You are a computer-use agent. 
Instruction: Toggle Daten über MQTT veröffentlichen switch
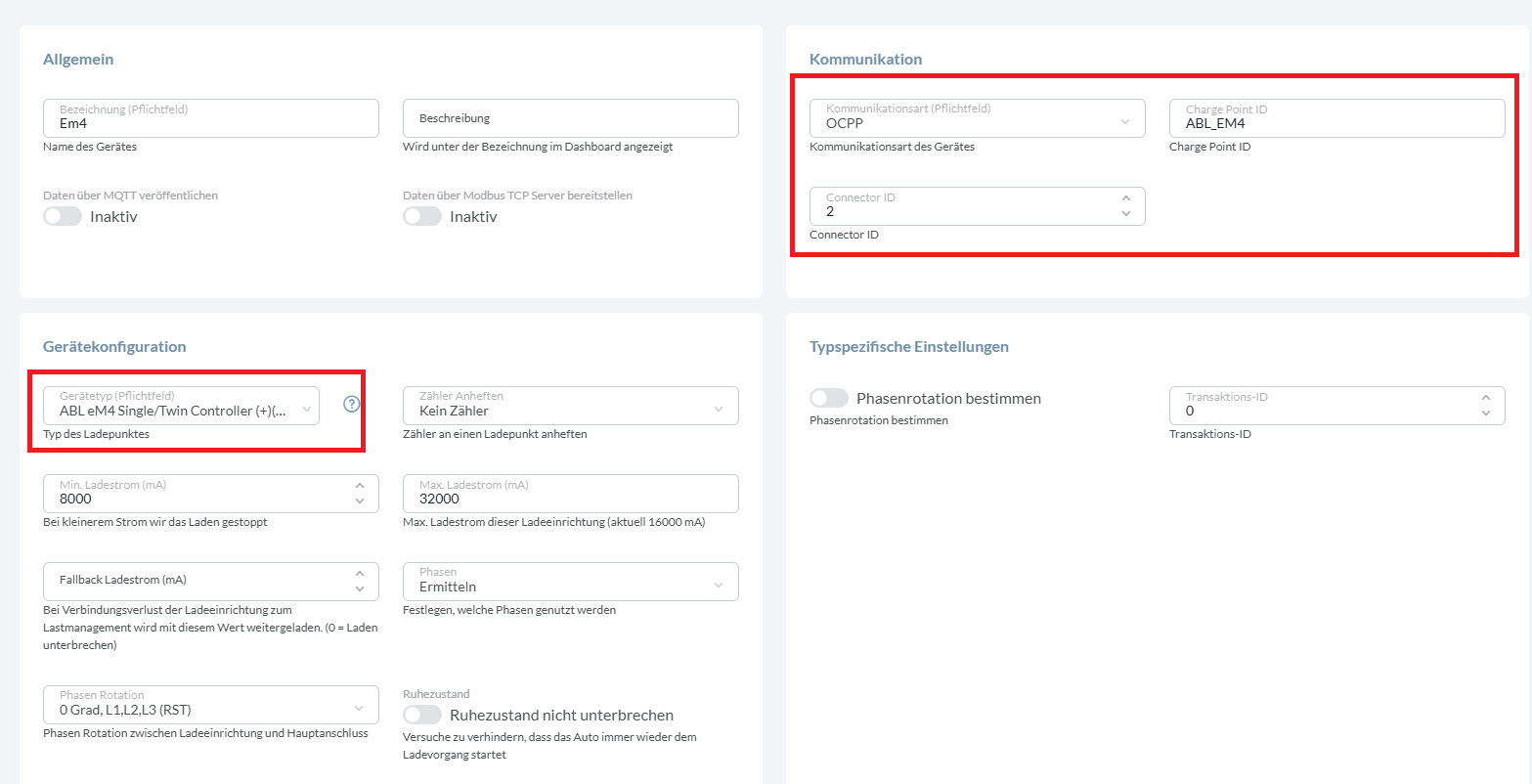[63, 216]
